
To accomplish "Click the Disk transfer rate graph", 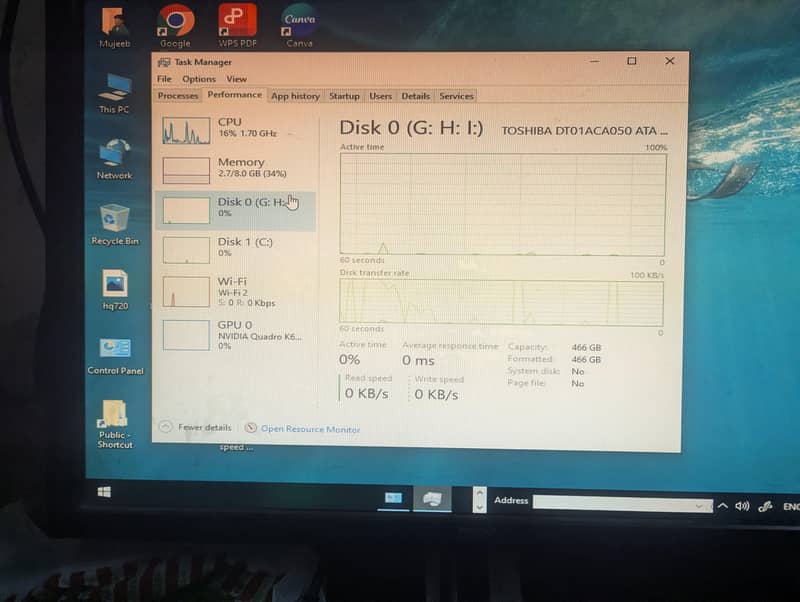I will [502, 302].
